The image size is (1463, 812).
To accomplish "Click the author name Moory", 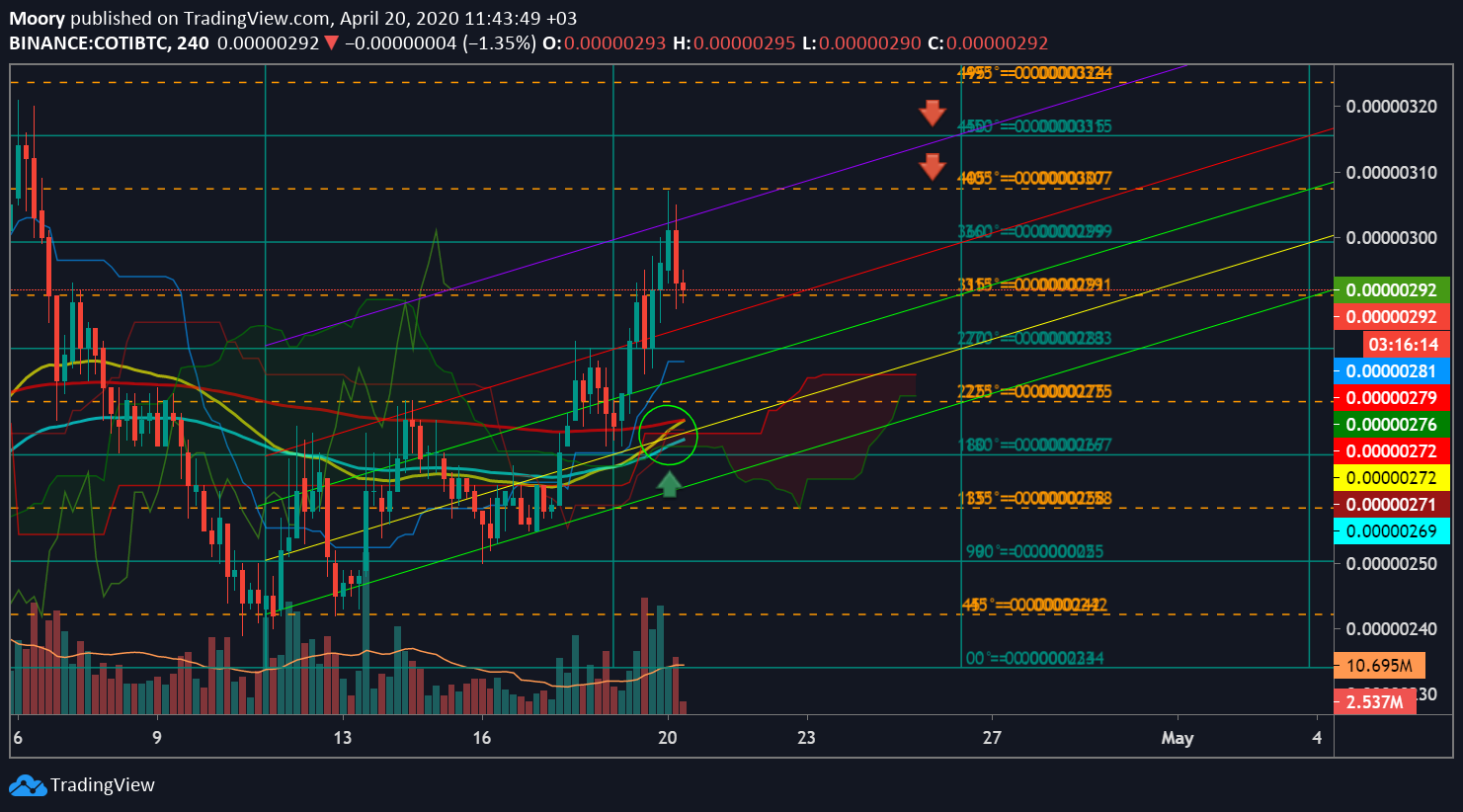I will [x=37, y=18].
